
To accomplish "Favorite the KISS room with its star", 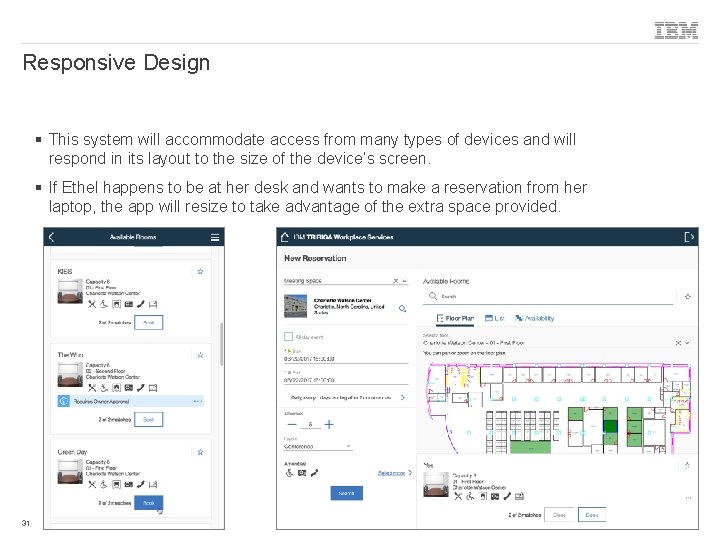I will pos(200,271).
